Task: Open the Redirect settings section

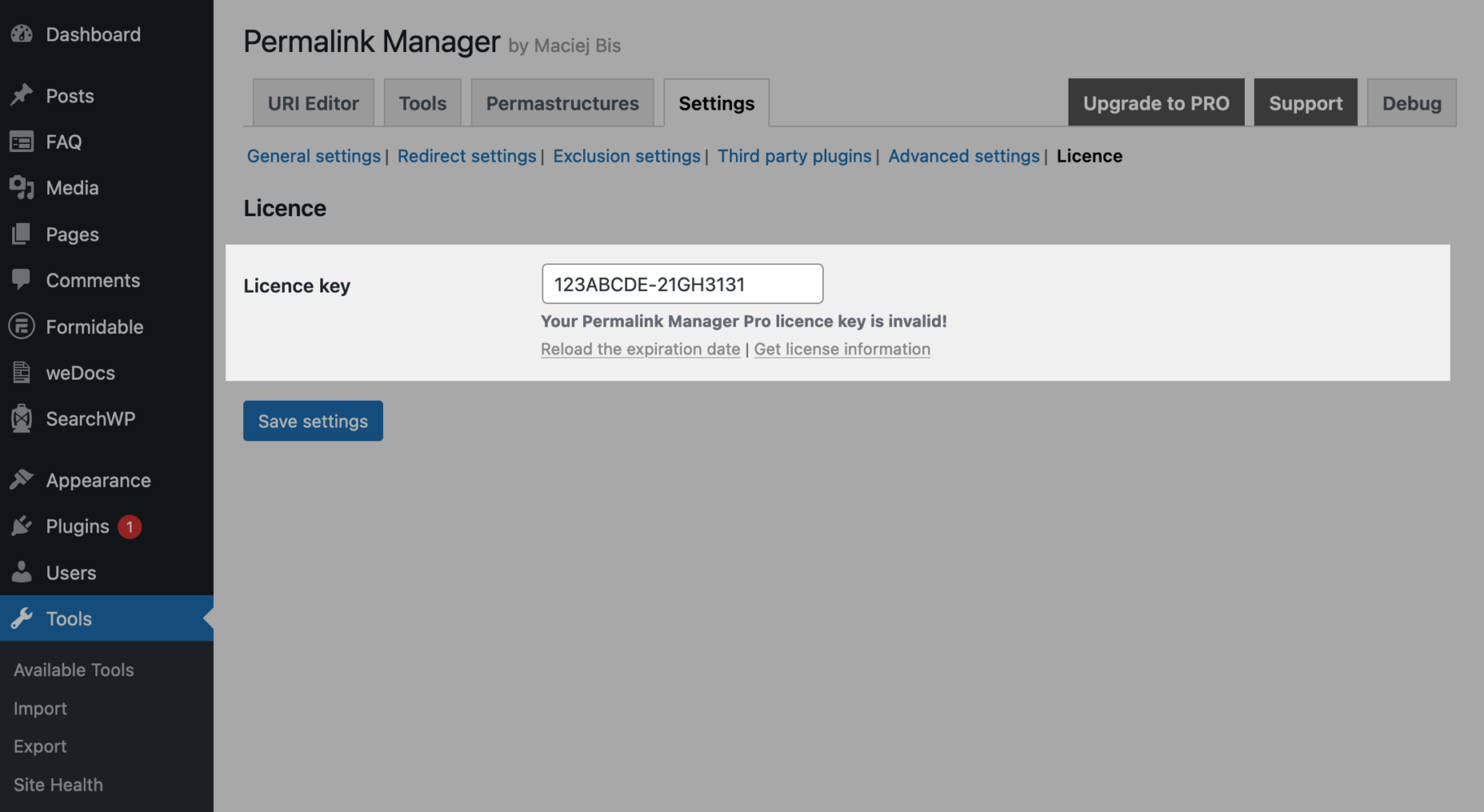Action: 467,155
